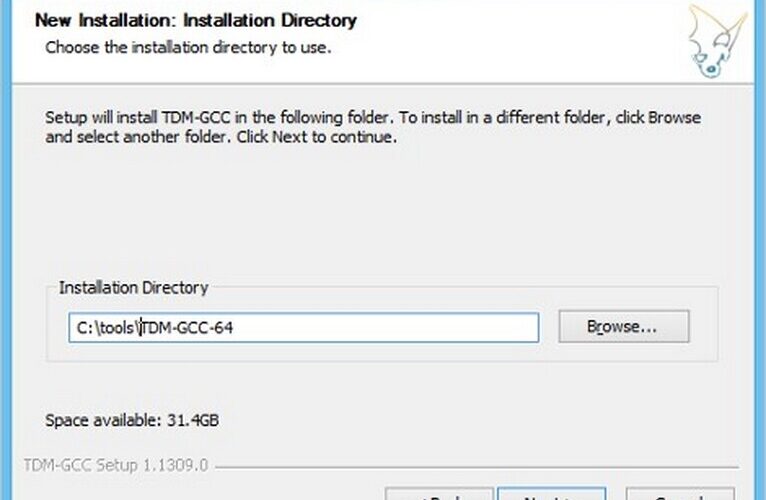This screenshot has width=766, height=500.
Task: Click the TDM-GCC Setup 1.1309.0 version label
Action: [x=116, y=465]
